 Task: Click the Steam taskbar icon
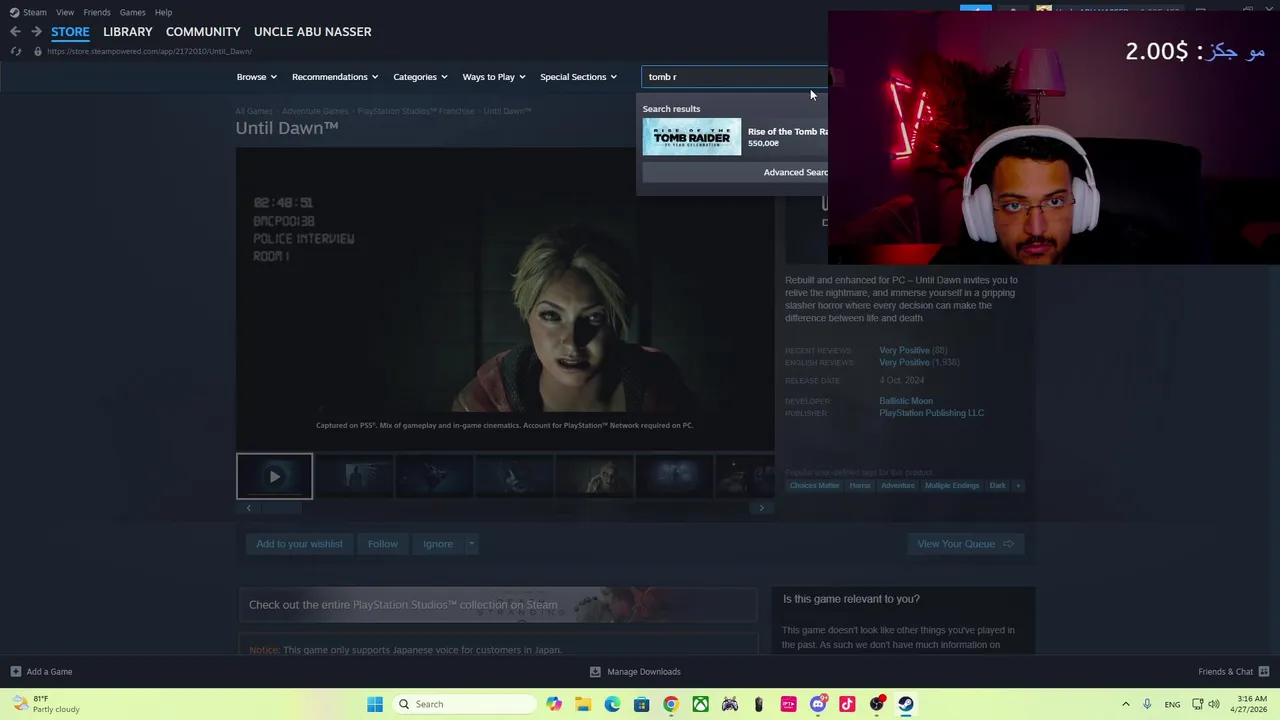[906, 704]
